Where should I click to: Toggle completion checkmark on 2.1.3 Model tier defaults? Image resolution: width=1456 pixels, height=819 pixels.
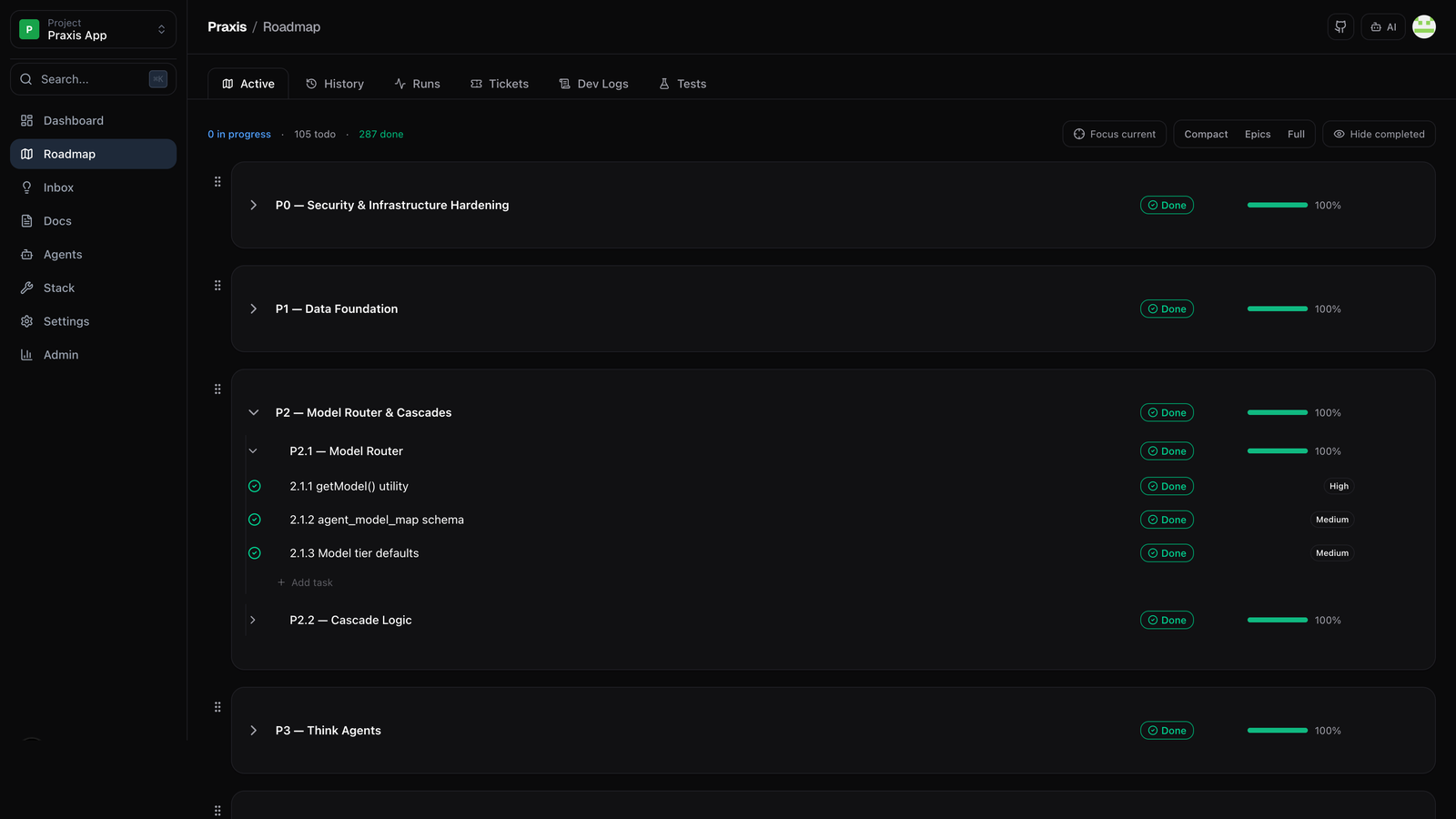coord(255,552)
